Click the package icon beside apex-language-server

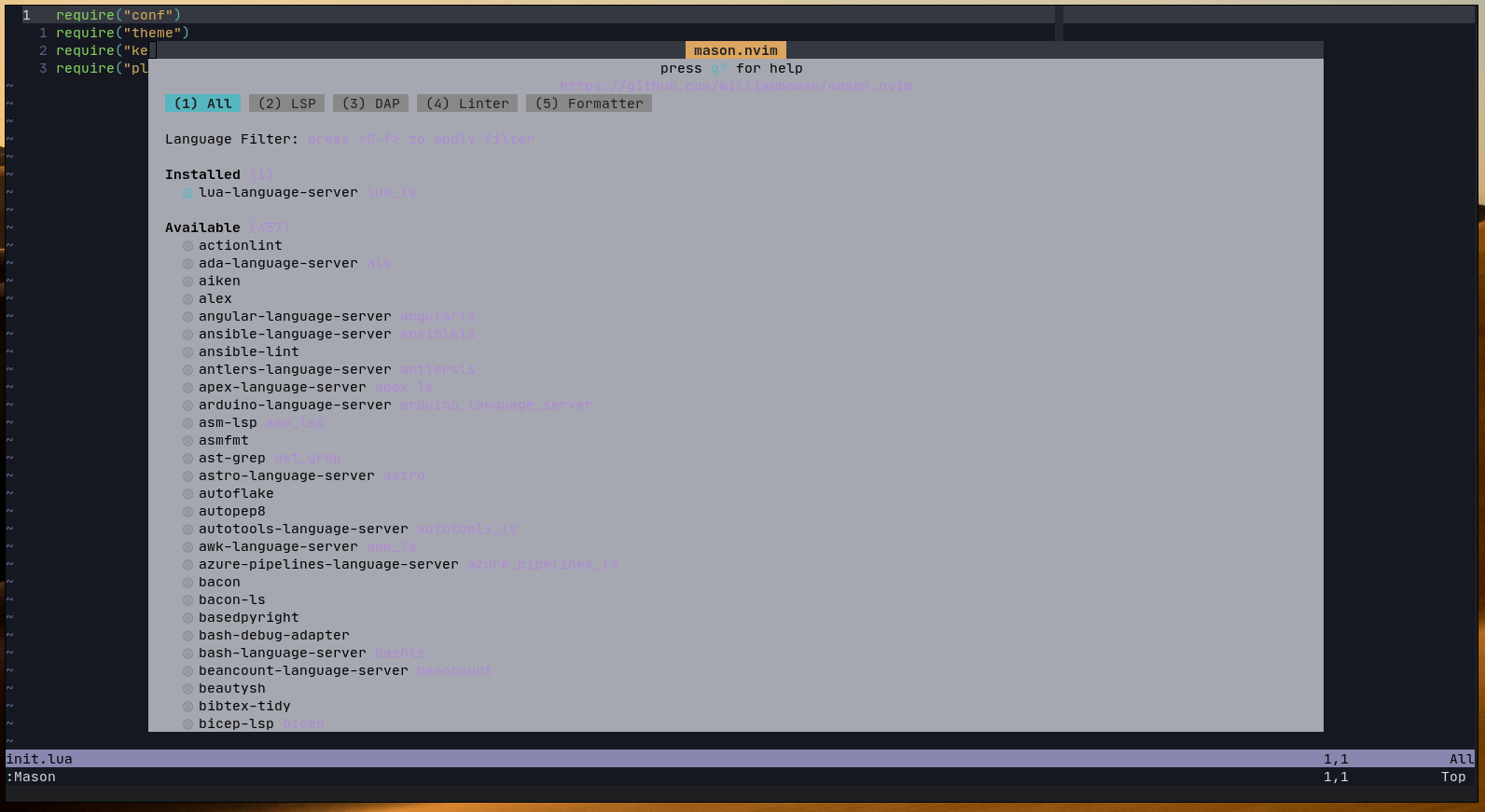[187, 388]
